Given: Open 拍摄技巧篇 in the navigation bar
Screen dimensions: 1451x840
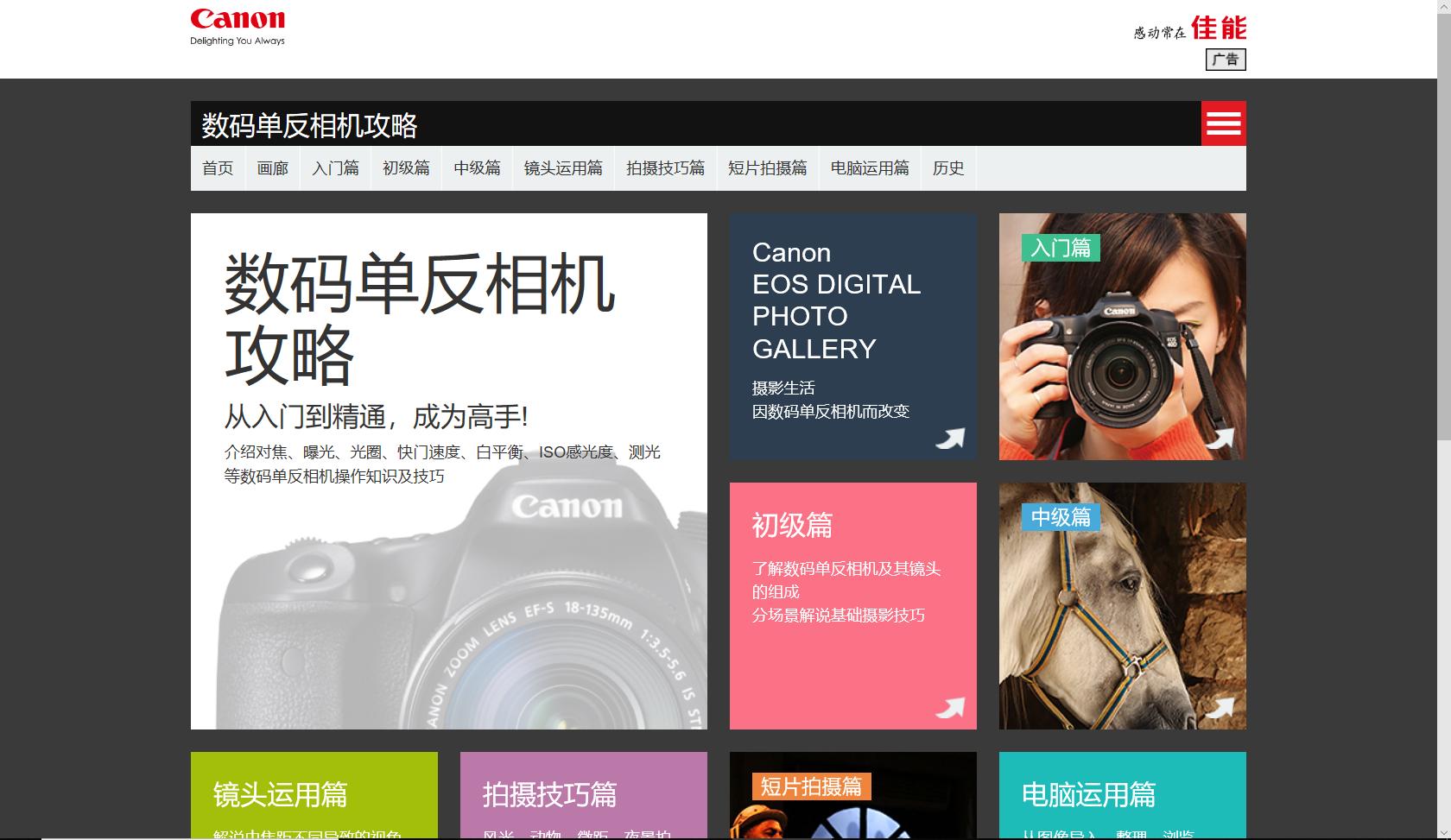Looking at the screenshot, I should pyautogui.click(x=666, y=168).
